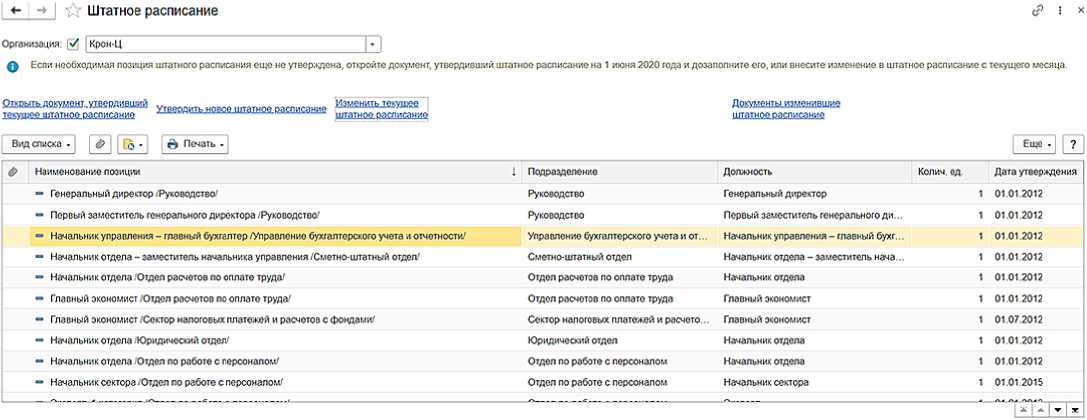The image size is (1087, 420).
Task: Toggle the Организация filter checkbox
Action: tap(72, 44)
